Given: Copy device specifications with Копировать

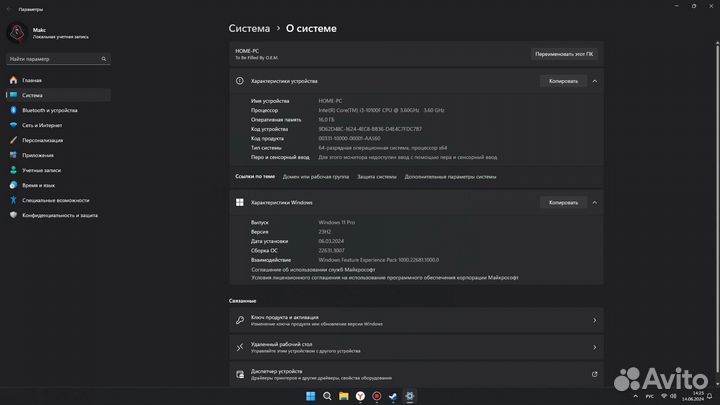Looking at the screenshot, I should (x=563, y=81).
